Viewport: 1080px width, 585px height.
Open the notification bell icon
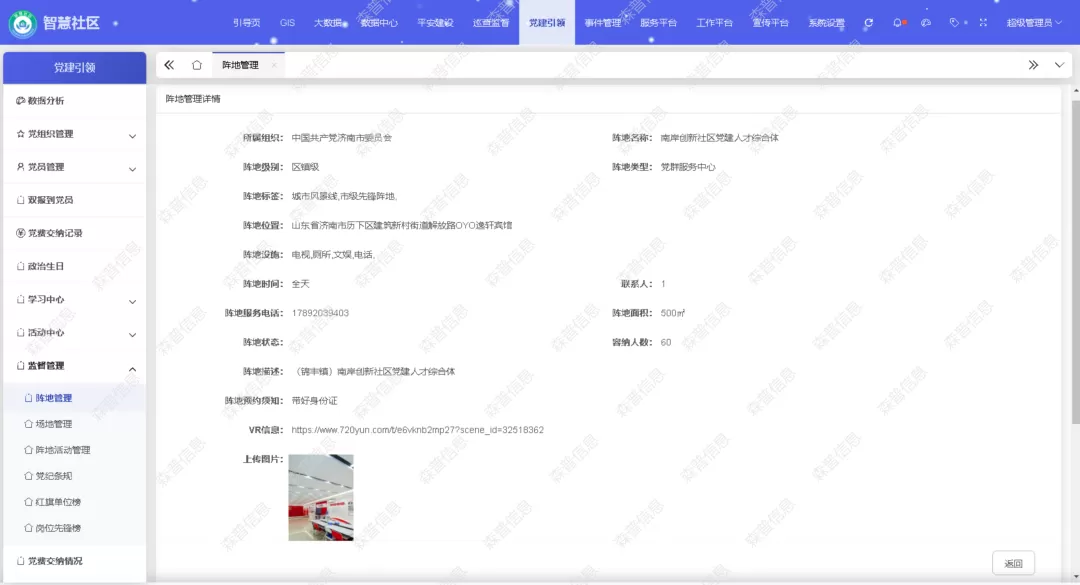click(x=898, y=23)
